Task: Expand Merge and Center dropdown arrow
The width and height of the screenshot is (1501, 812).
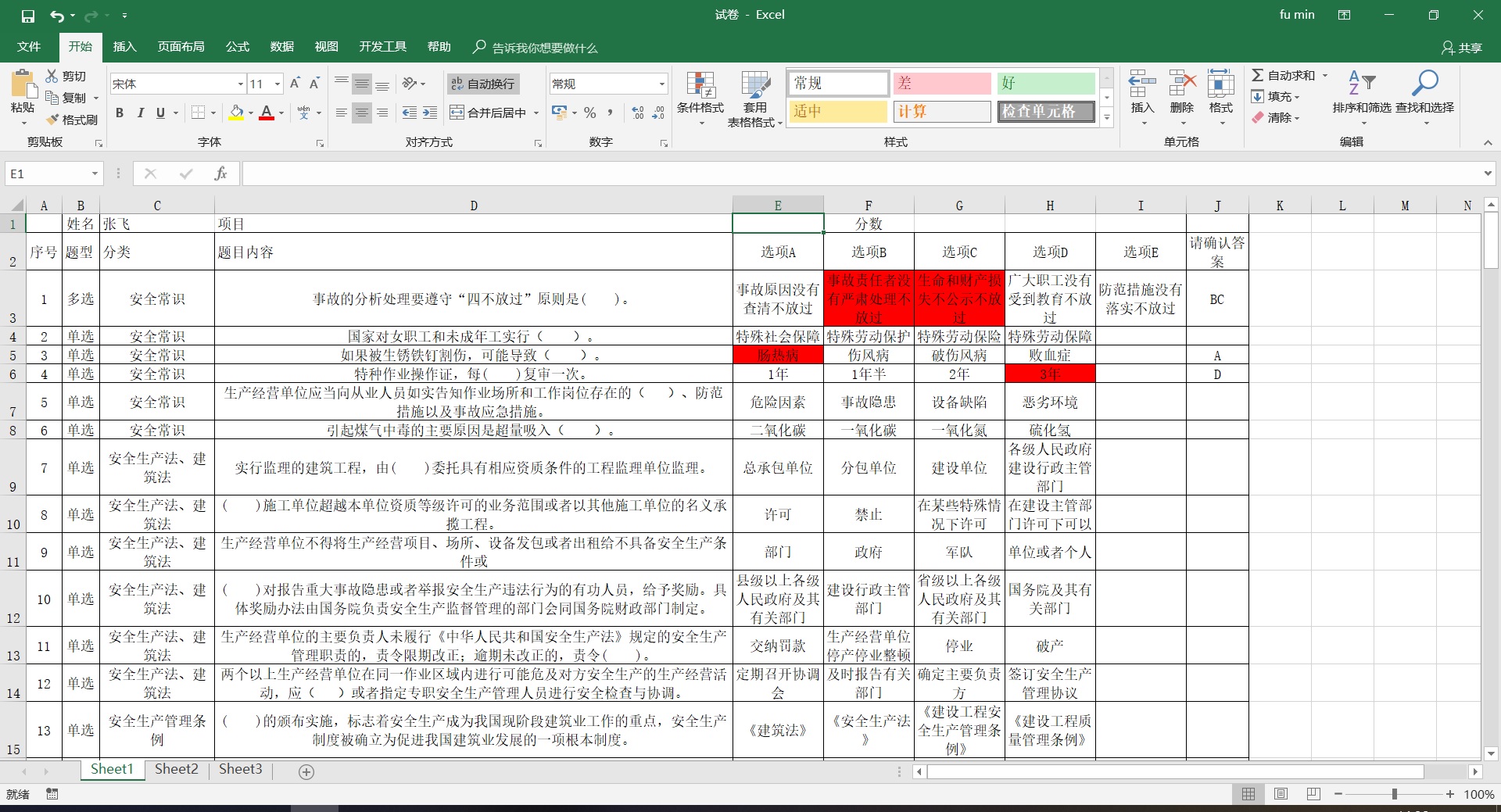Action: (x=536, y=113)
